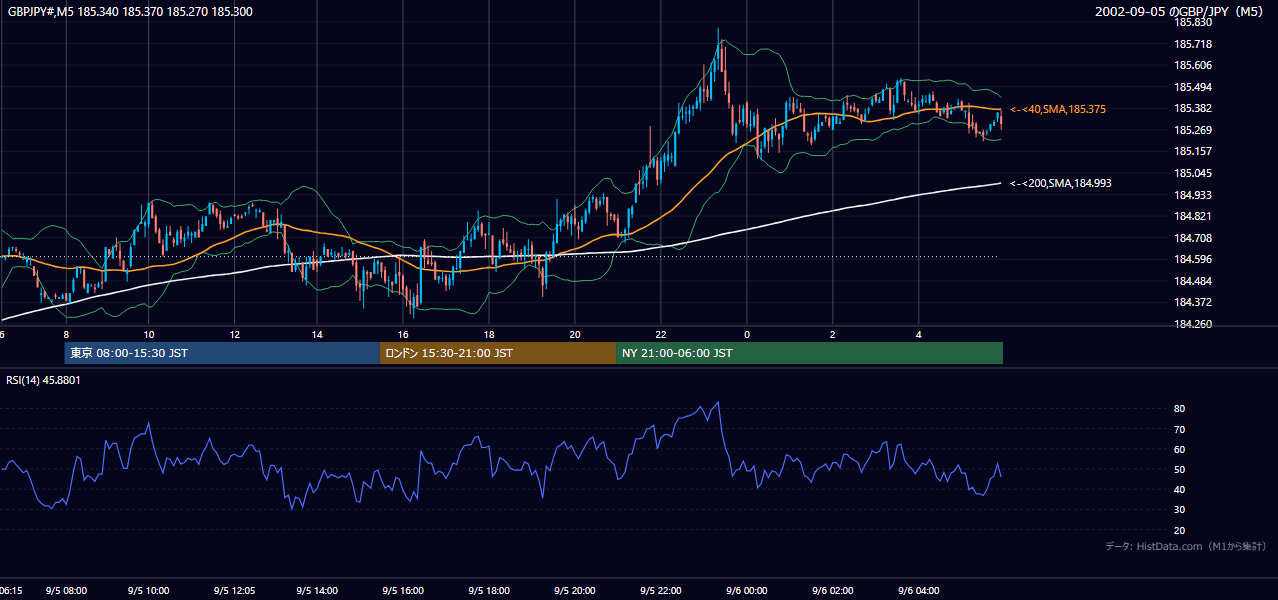This screenshot has height=600, width=1278.
Task: Click time axis label 9/5 10:00
Action: 149,591
